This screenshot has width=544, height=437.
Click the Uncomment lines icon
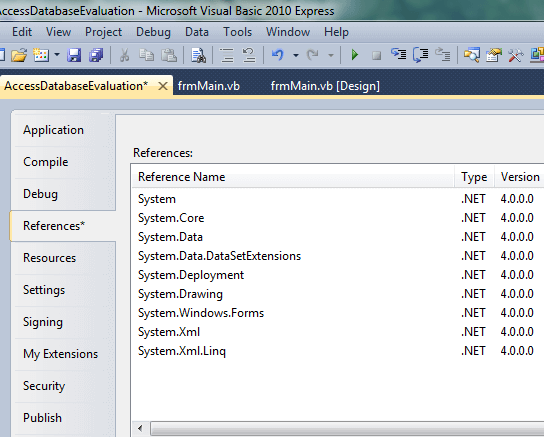tap(249, 55)
